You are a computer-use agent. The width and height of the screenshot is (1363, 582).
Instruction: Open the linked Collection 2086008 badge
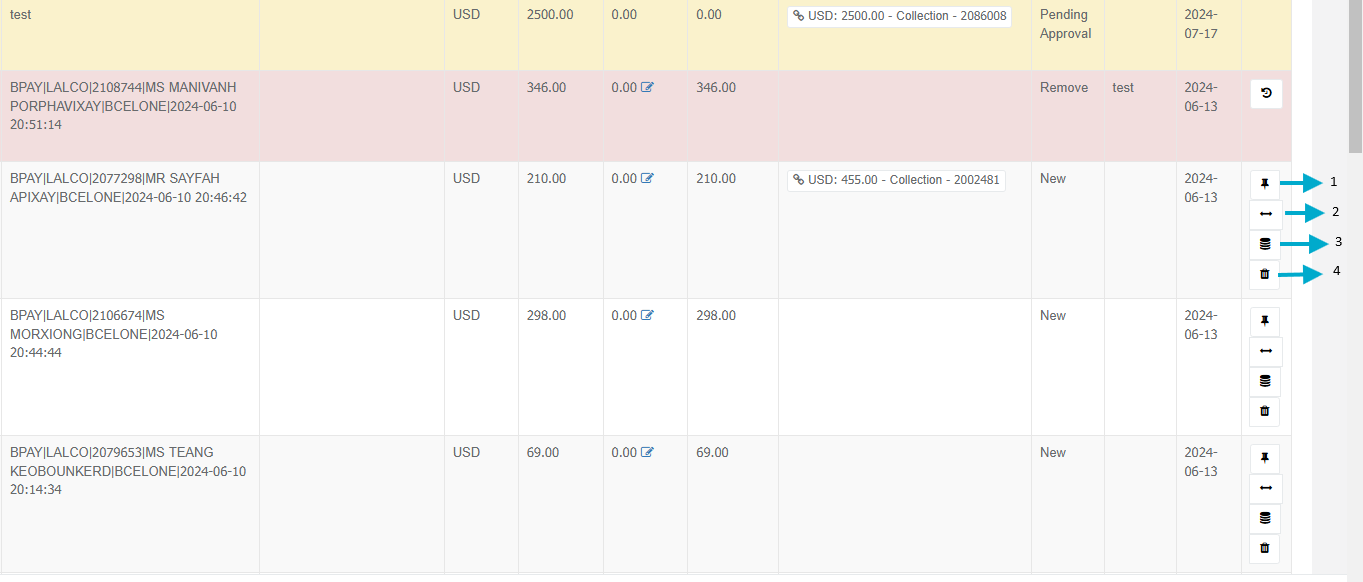tap(899, 17)
